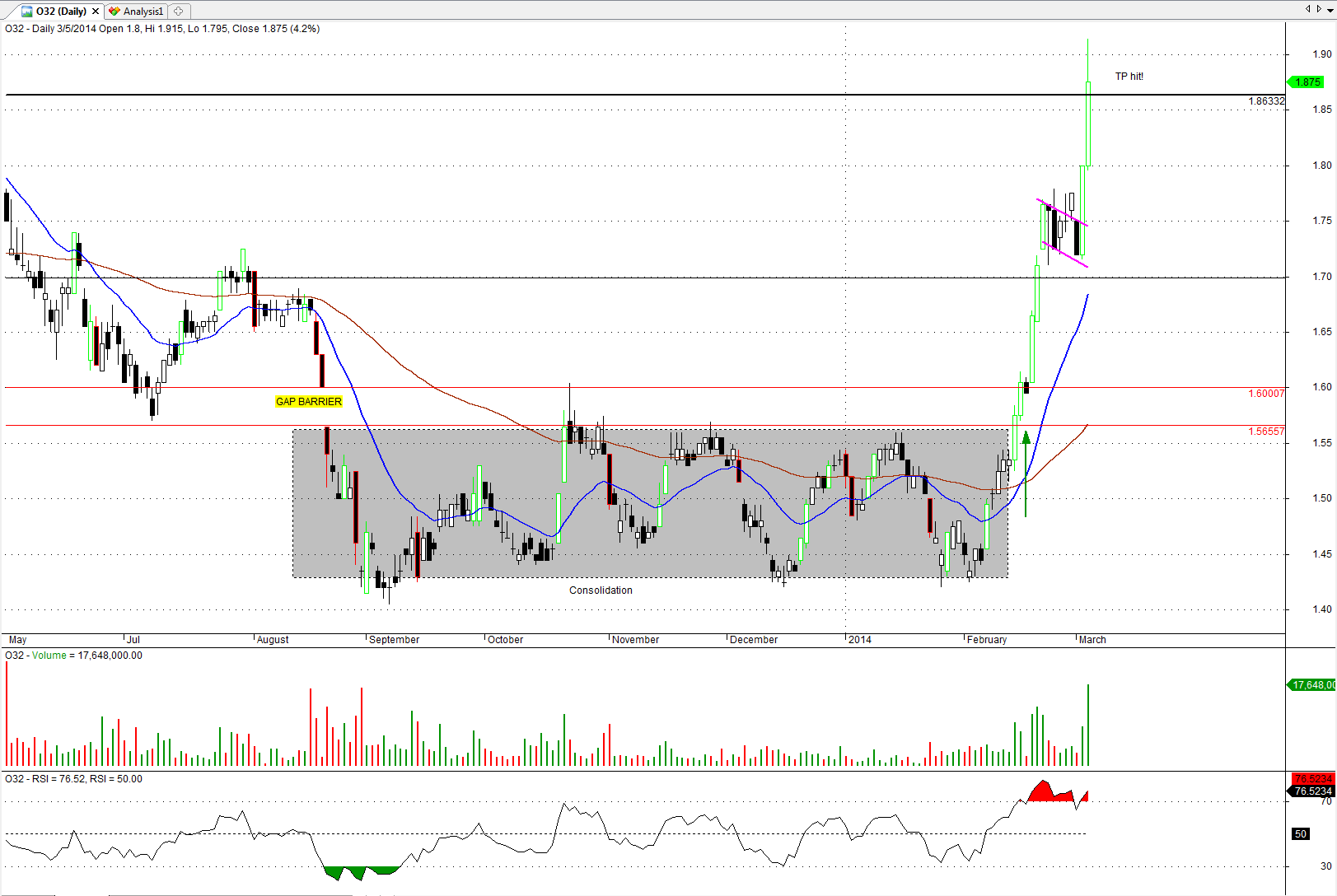
Task: Click the 1.56557 red line label
Action: pyautogui.click(x=1265, y=432)
